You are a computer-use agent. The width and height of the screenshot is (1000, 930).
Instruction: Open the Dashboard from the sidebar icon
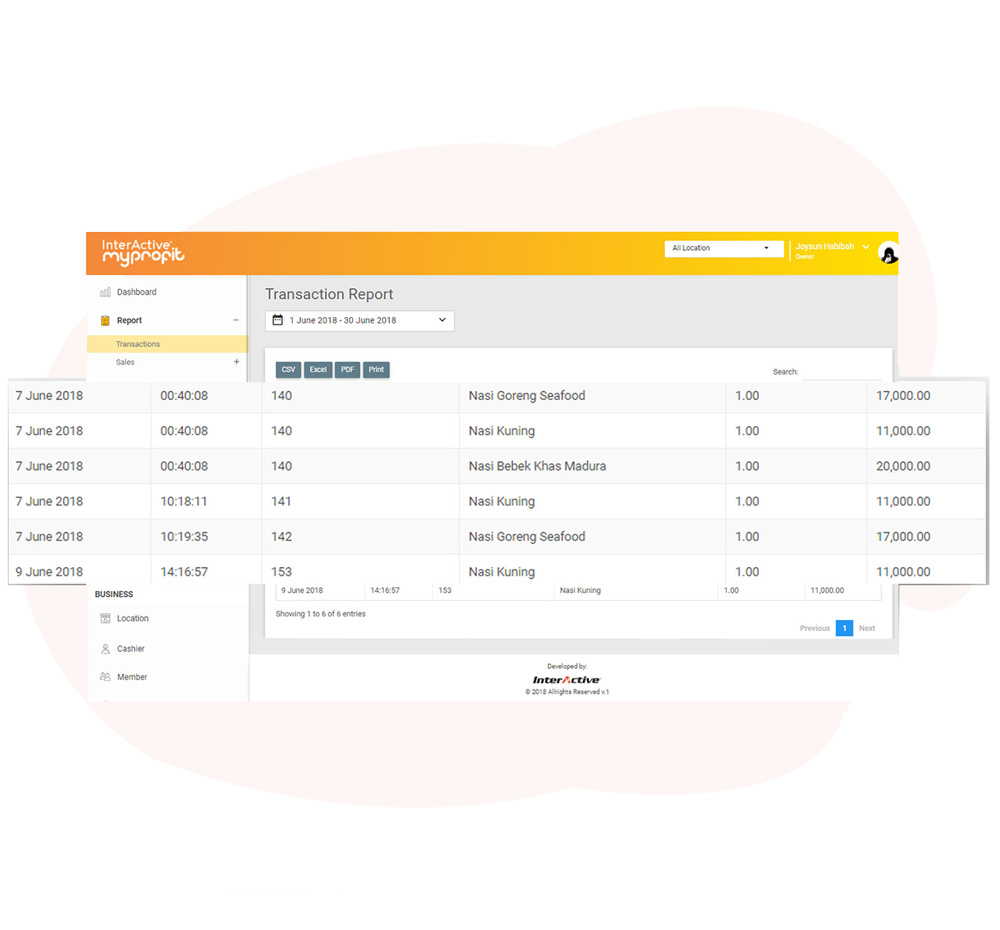coord(107,292)
